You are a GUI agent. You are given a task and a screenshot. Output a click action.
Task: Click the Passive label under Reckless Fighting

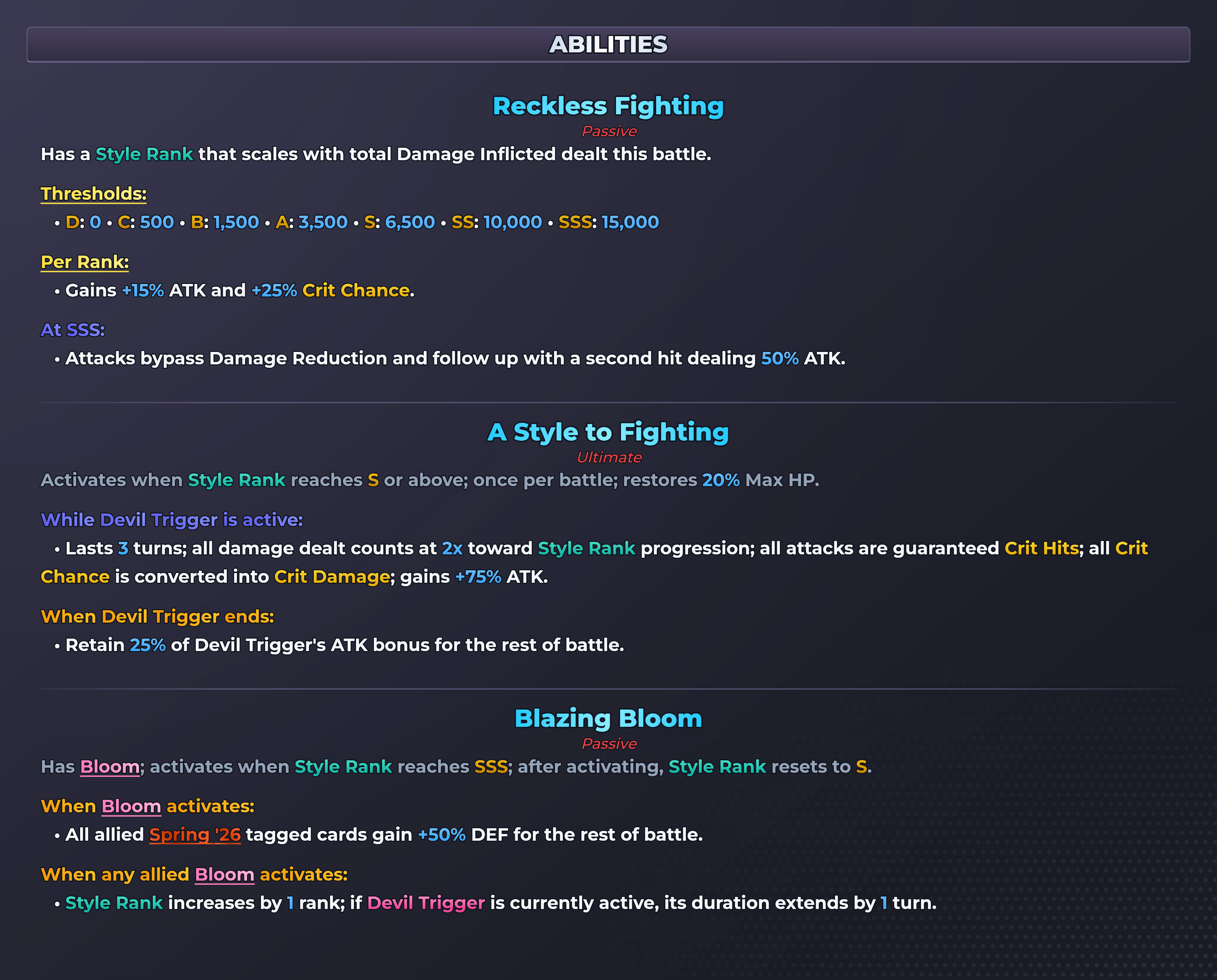click(x=609, y=131)
